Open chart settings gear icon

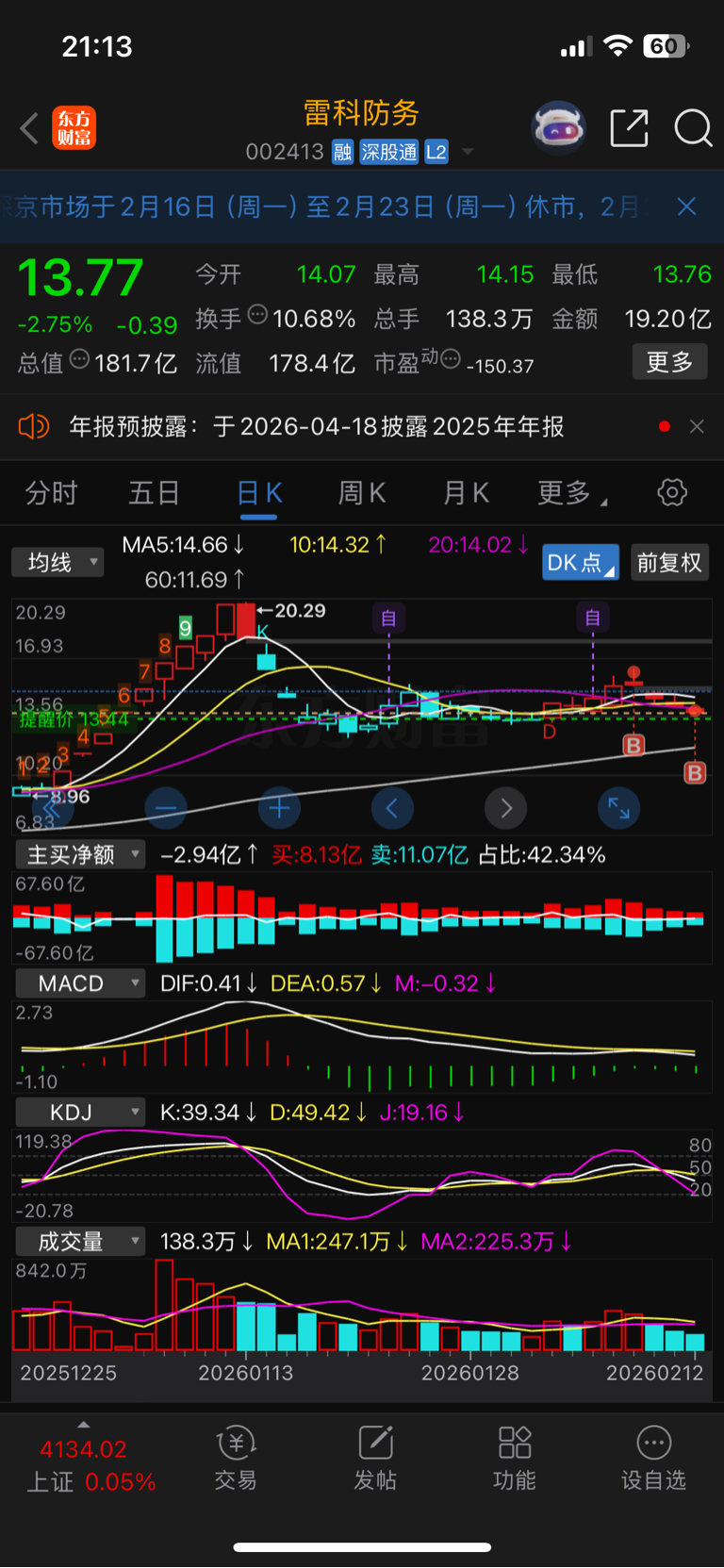672,492
